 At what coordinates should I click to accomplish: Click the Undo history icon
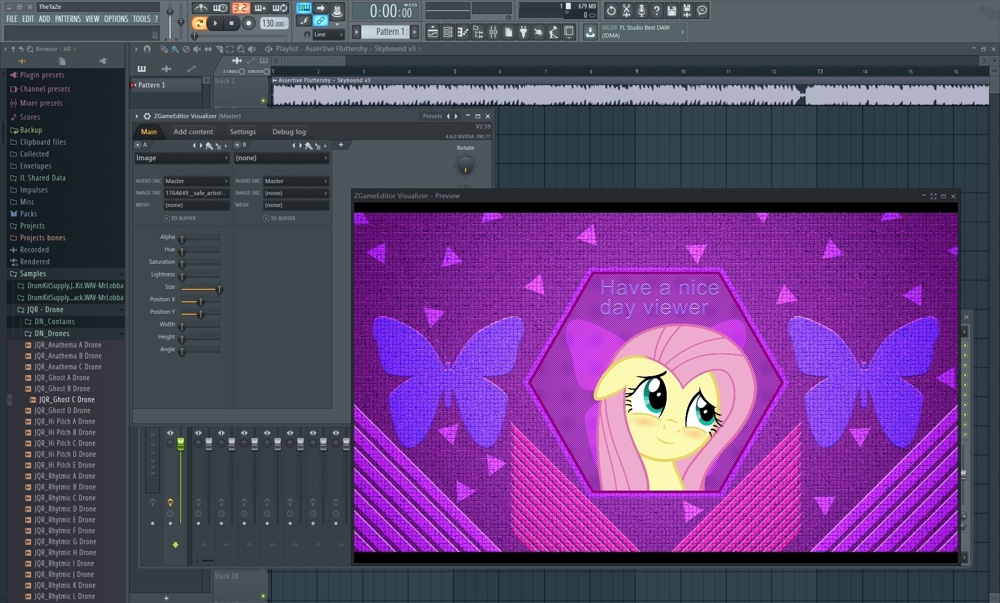[x=611, y=11]
